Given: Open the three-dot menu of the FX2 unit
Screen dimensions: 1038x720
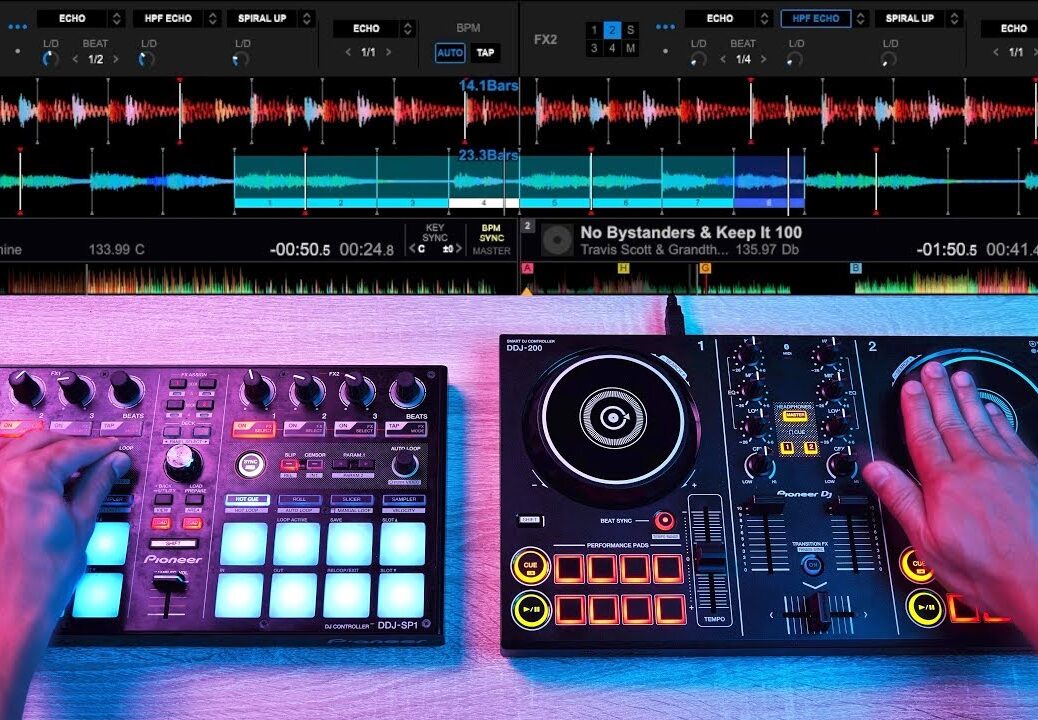Looking at the screenshot, I should click(x=665, y=27).
